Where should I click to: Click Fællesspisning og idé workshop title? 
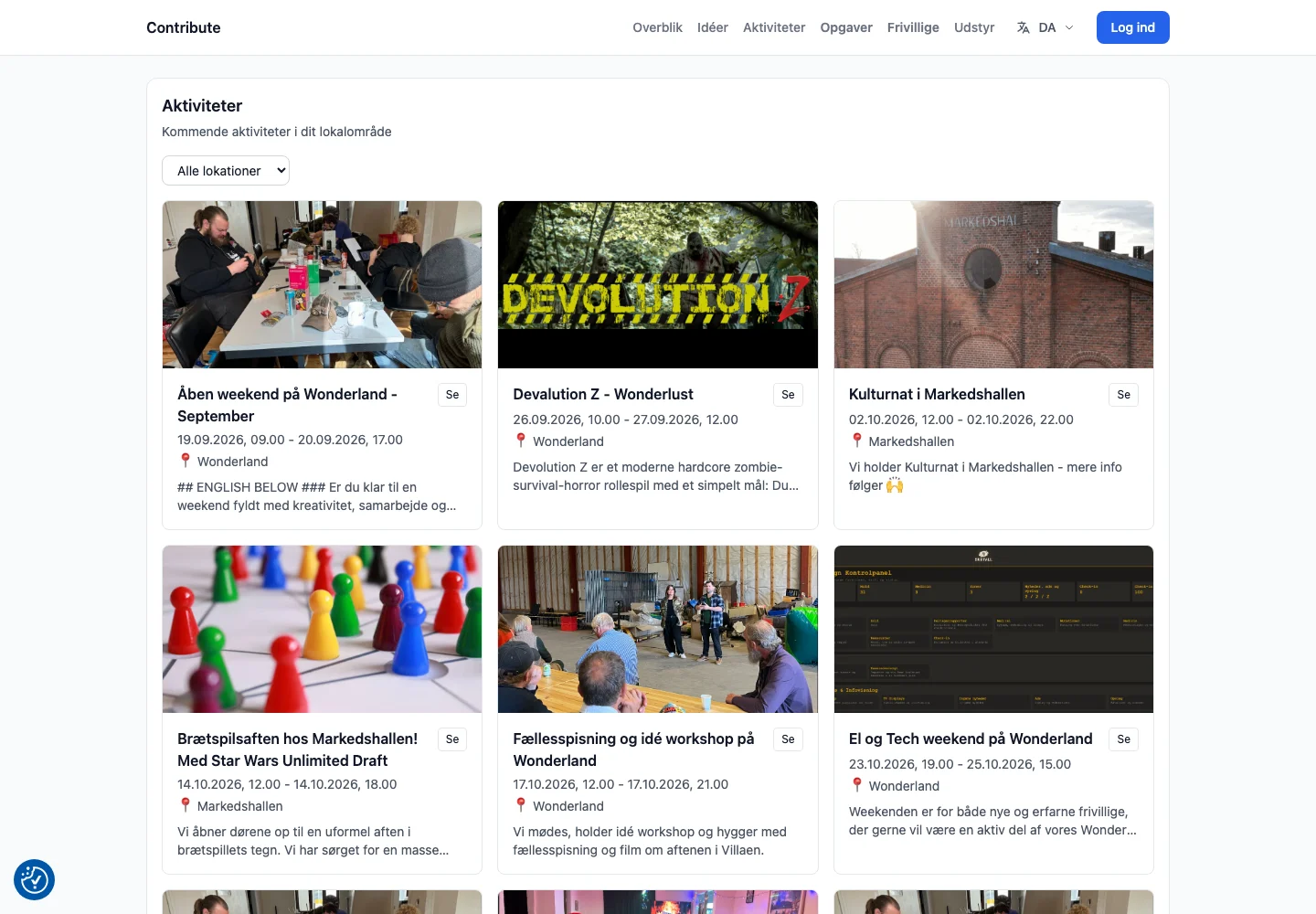click(633, 749)
